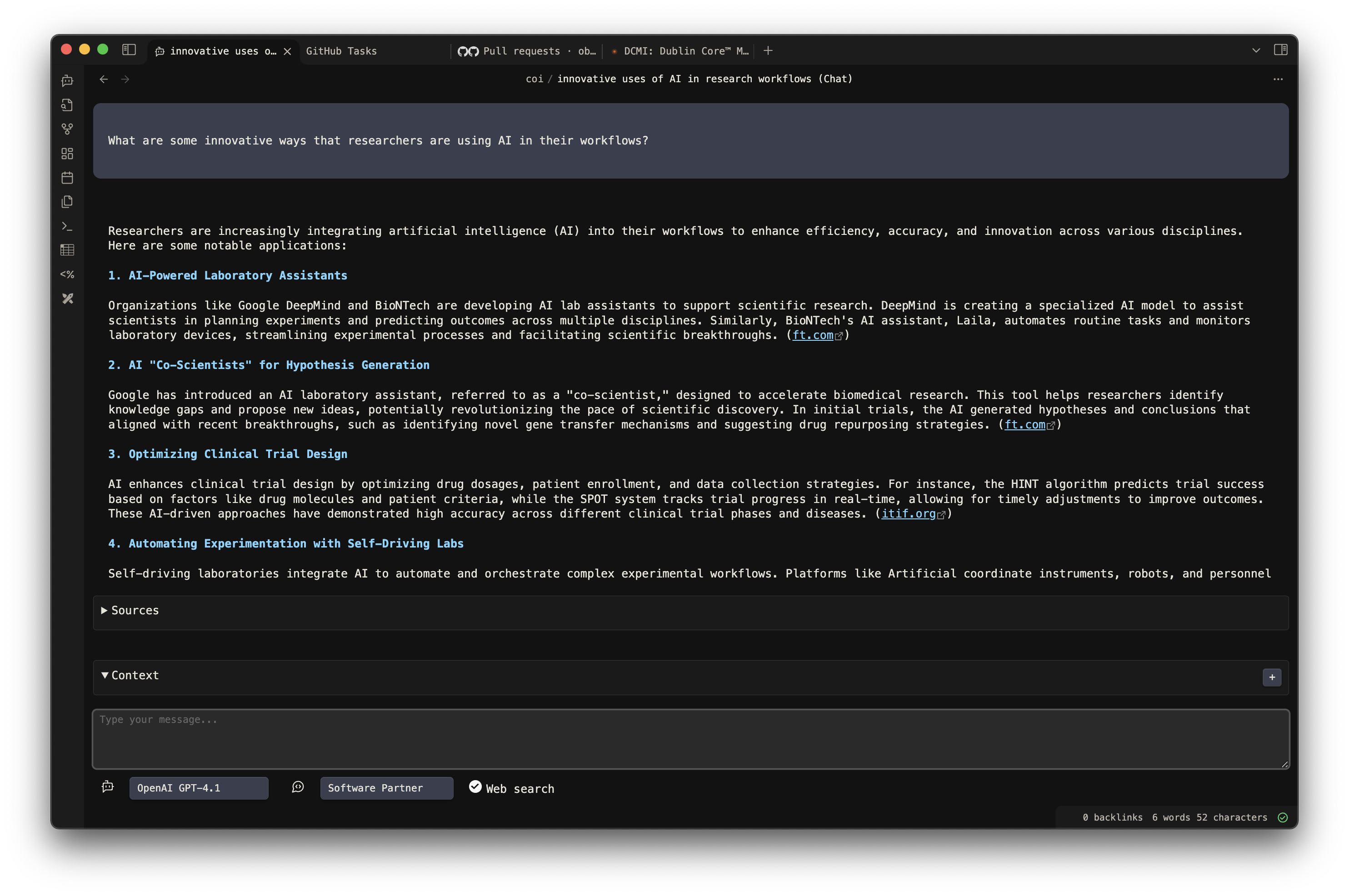Open the tab list chevron dropdown
1349x896 pixels.
coord(1256,51)
